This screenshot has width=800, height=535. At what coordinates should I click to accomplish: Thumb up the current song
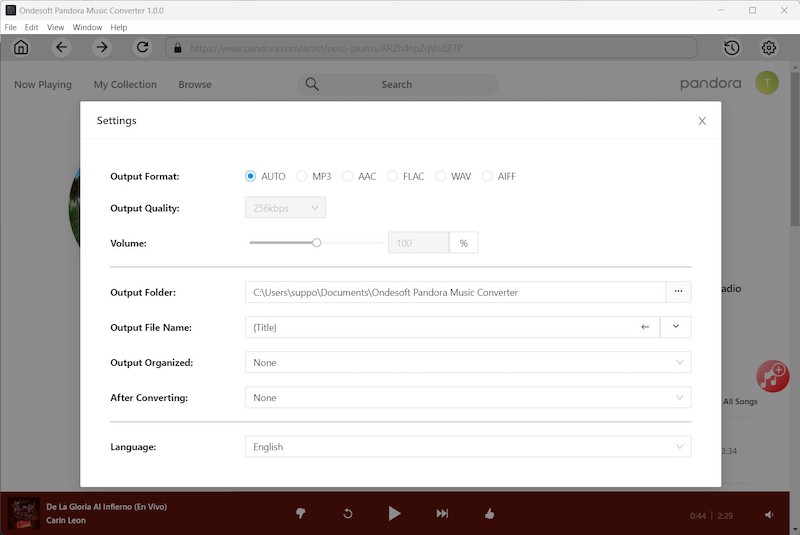(x=489, y=513)
